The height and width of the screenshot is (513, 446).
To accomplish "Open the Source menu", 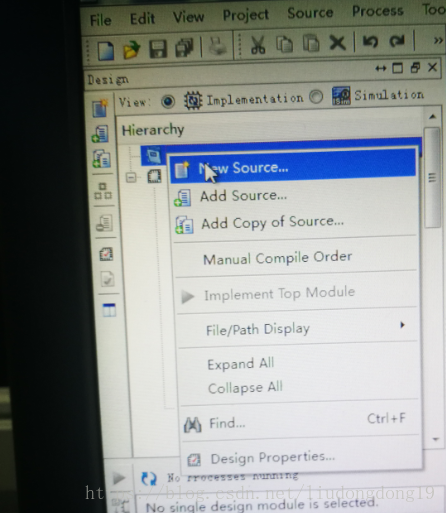I will pos(310,13).
